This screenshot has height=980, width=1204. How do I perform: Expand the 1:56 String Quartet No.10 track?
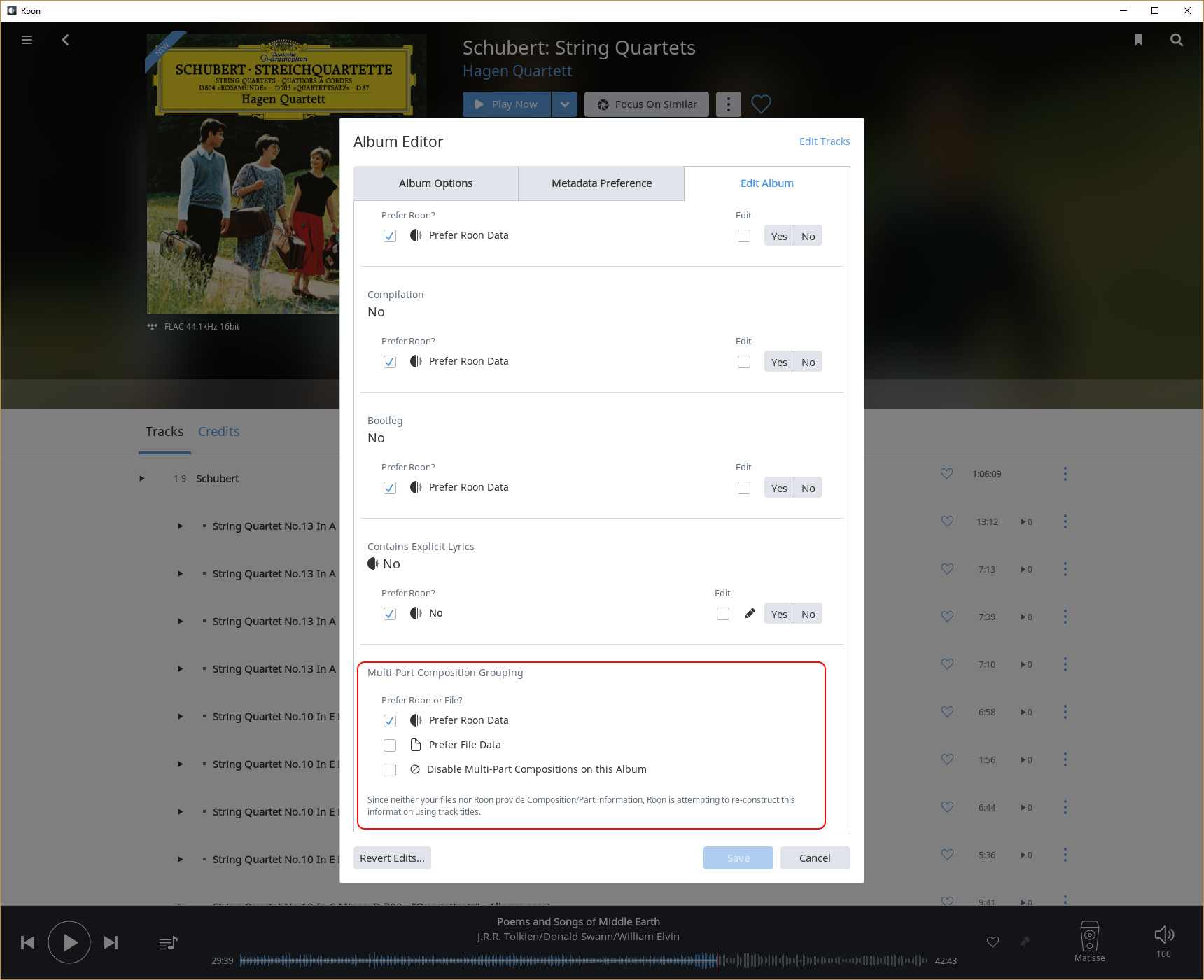coord(180,764)
